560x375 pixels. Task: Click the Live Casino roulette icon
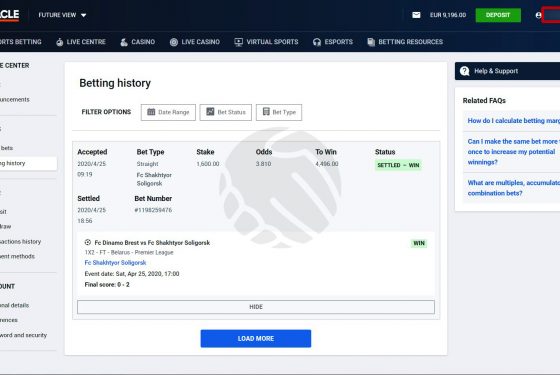tap(174, 42)
